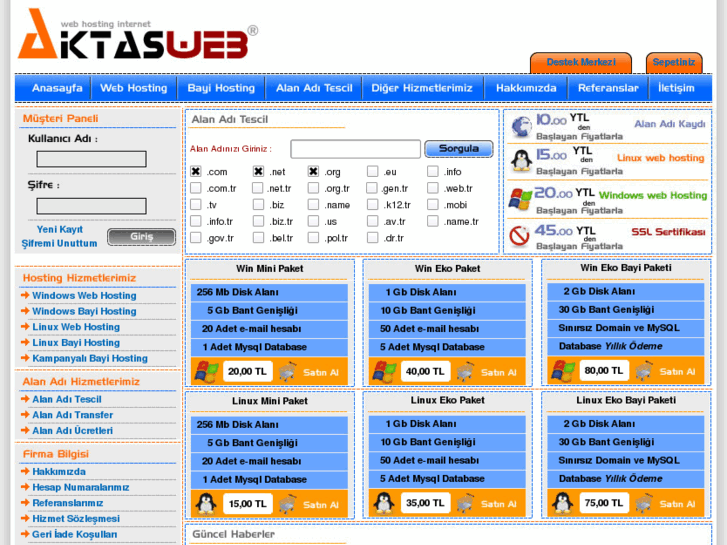
Task: Click Satın Al for Linux Eko Paket
Action: pyautogui.click(x=498, y=504)
